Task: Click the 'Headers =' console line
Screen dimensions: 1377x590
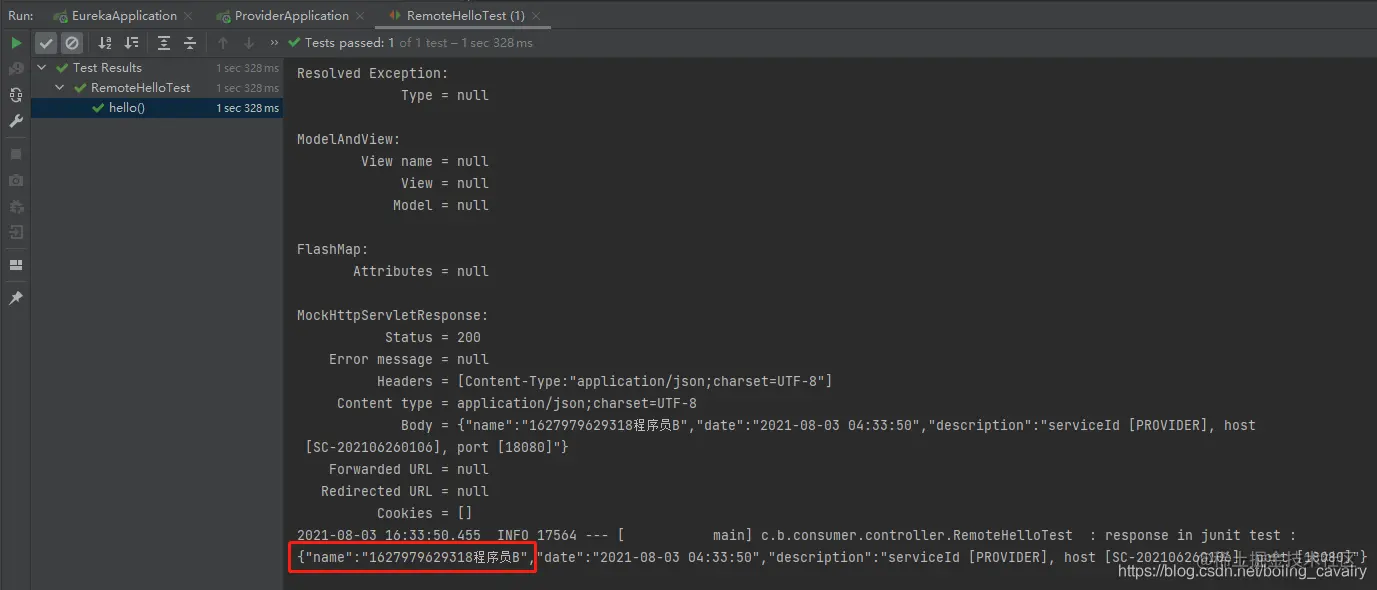Action: pos(605,381)
